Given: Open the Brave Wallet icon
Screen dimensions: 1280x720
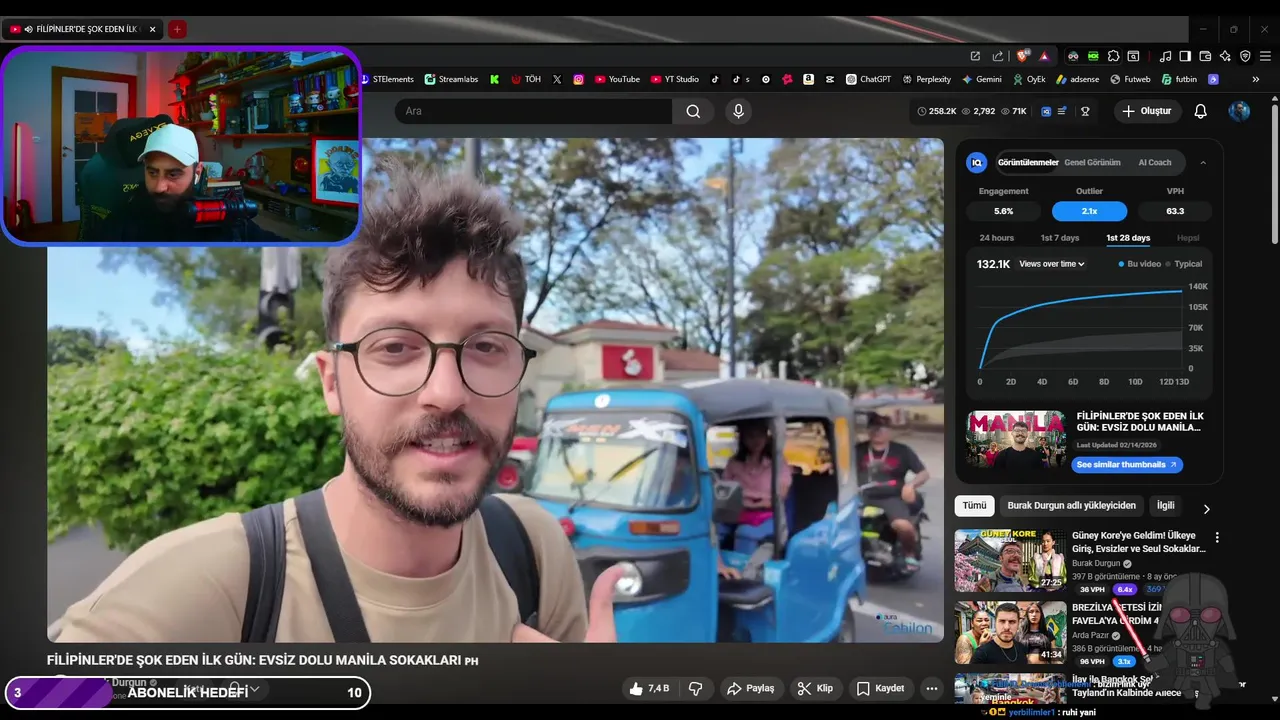Looking at the screenshot, I should 1205,56.
